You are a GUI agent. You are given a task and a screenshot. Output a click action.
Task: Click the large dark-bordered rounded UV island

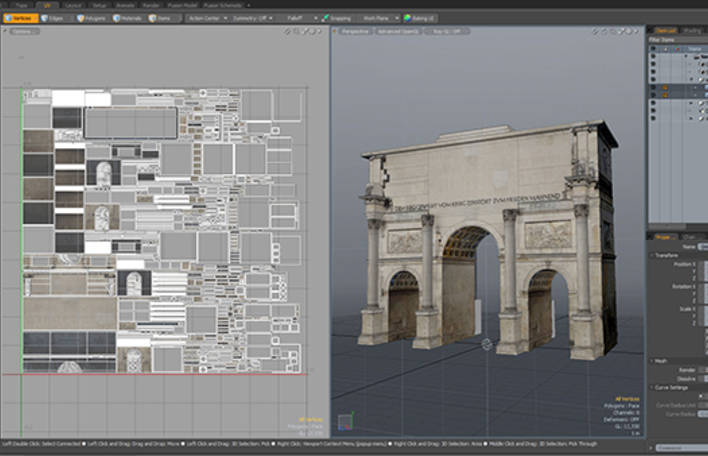(131, 123)
